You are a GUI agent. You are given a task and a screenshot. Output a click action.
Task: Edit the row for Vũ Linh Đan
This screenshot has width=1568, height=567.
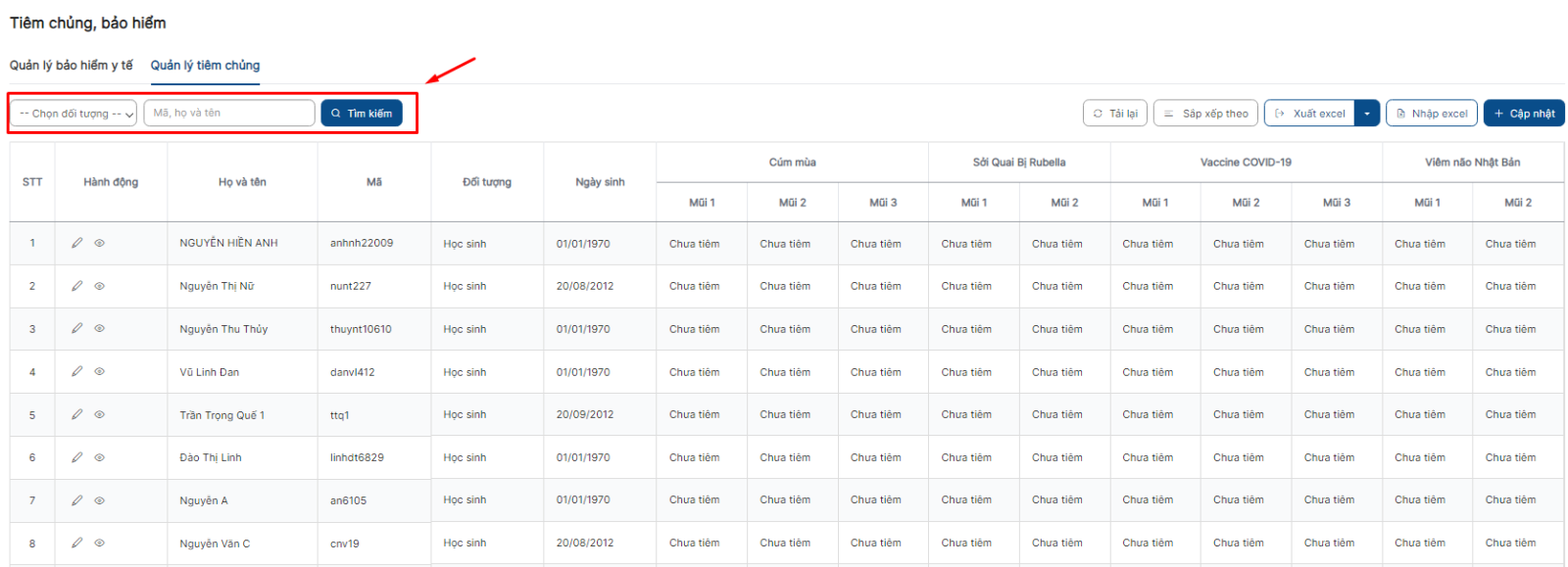(76, 371)
